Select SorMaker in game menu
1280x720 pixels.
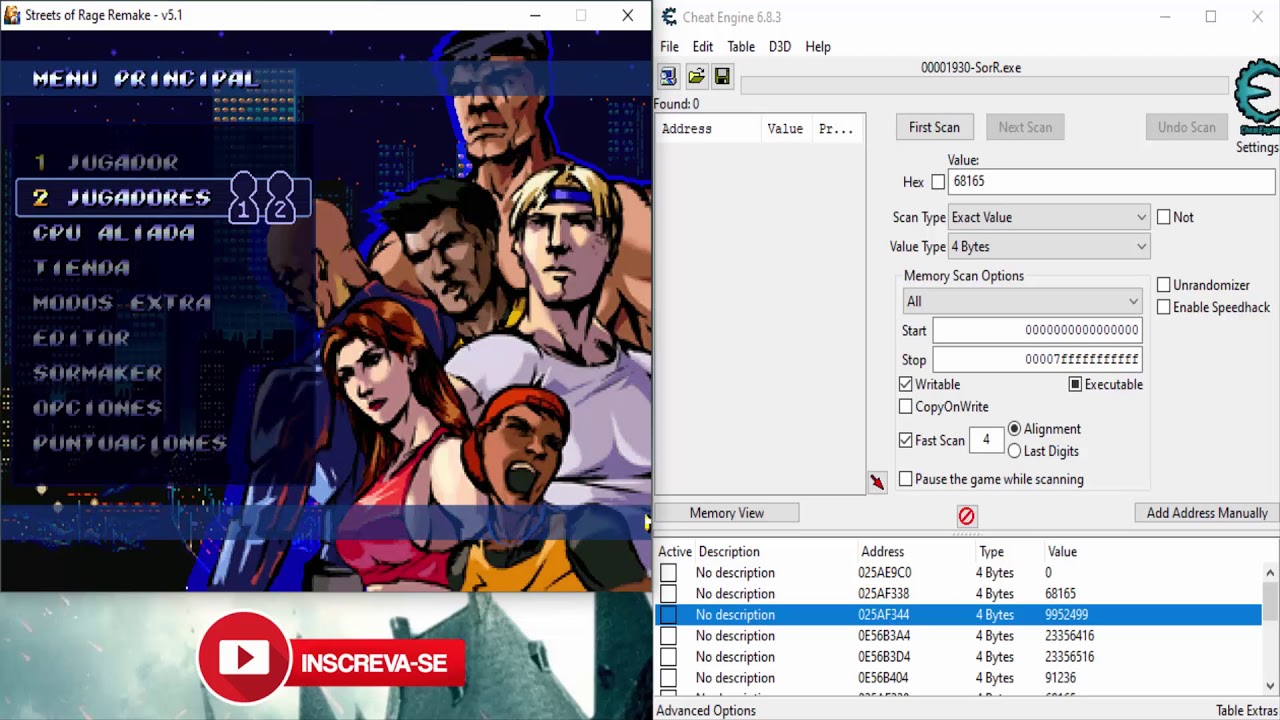97,373
